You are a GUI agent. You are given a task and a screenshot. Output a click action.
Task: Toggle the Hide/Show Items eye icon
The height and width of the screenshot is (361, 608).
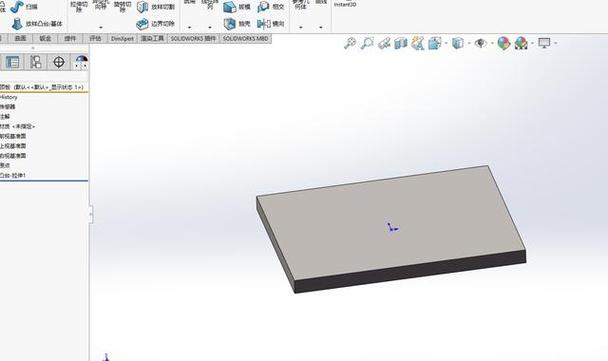coord(481,43)
